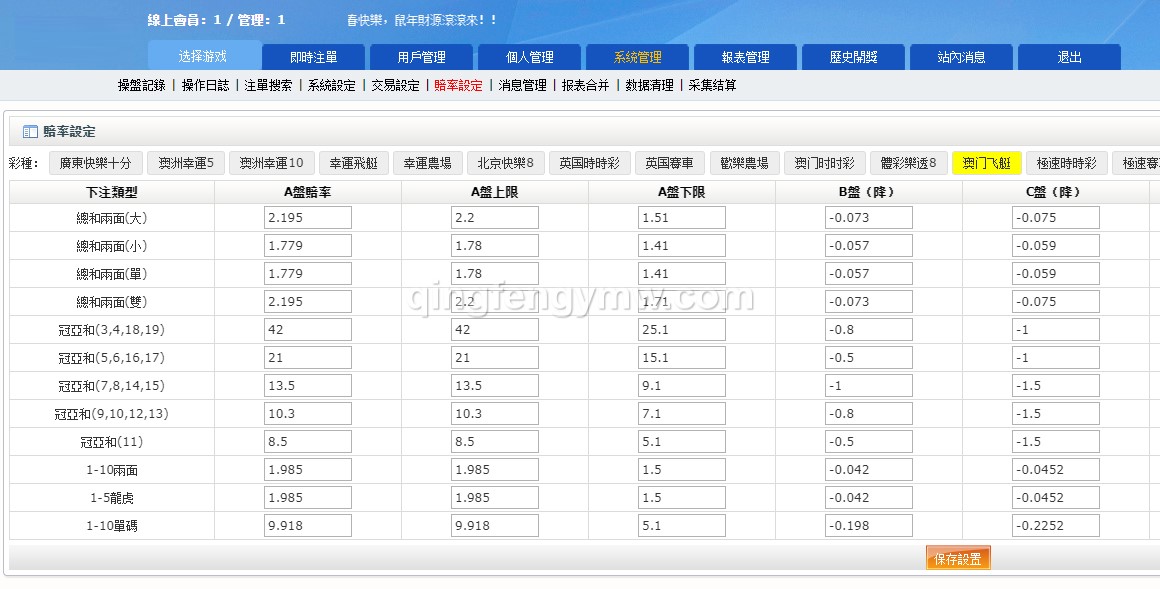1160x589 pixels.
Task: Open the 数据清理 submenu link
Action: click(649, 86)
